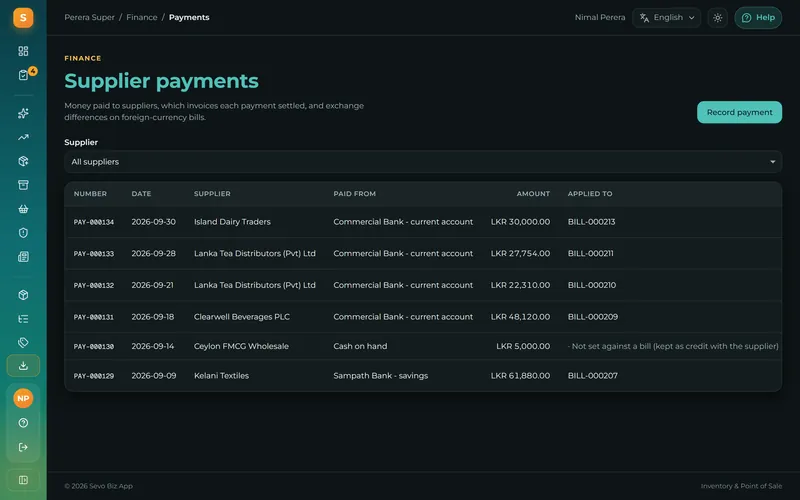The image size is (800, 500).
Task: Click BILL-000207 in Applied To
Action: [593, 376]
